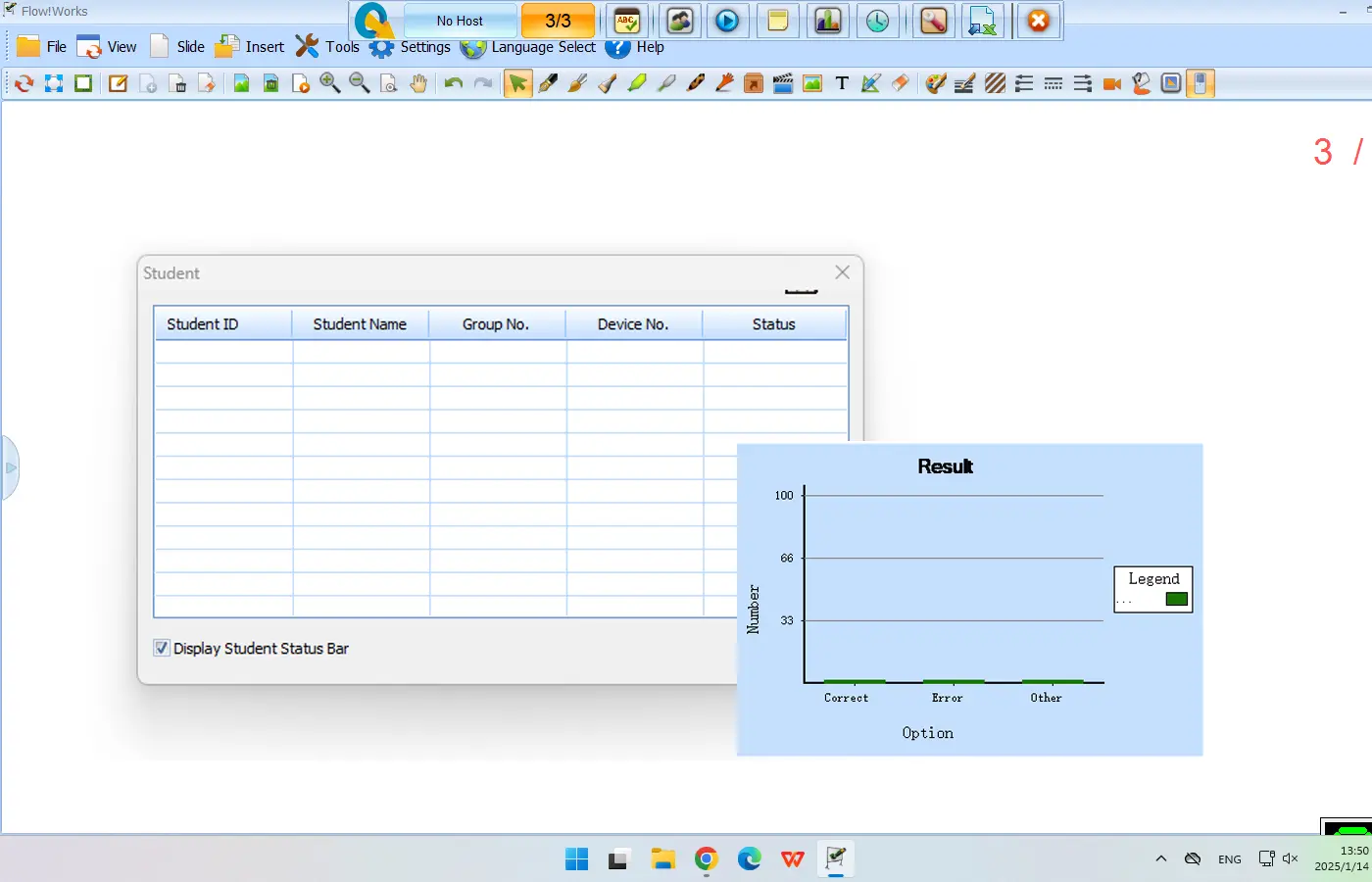This screenshot has height=882, width=1372.
Task: Click the paint bucket fill tool
Action: tap(1142, 83)
